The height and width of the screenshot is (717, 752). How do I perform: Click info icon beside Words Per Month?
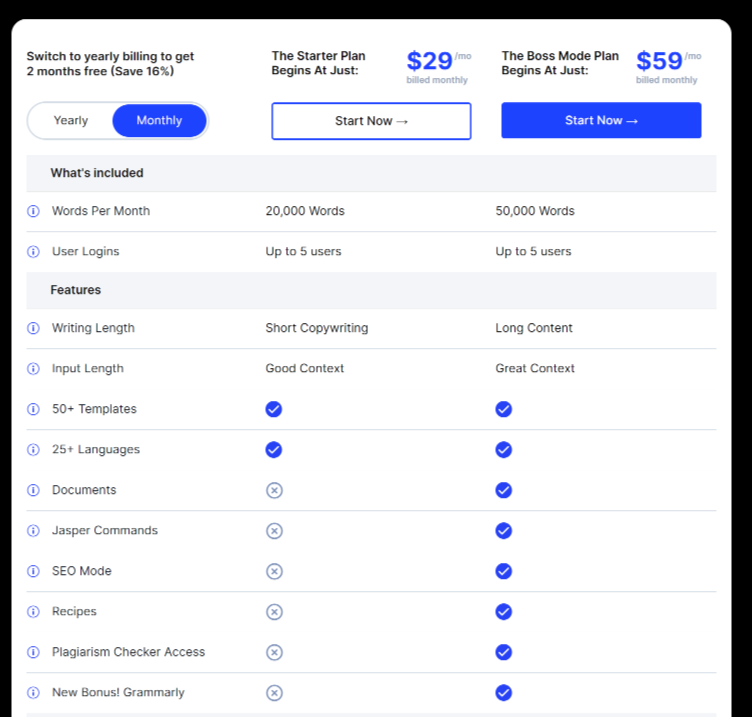(x=33, y=211)
